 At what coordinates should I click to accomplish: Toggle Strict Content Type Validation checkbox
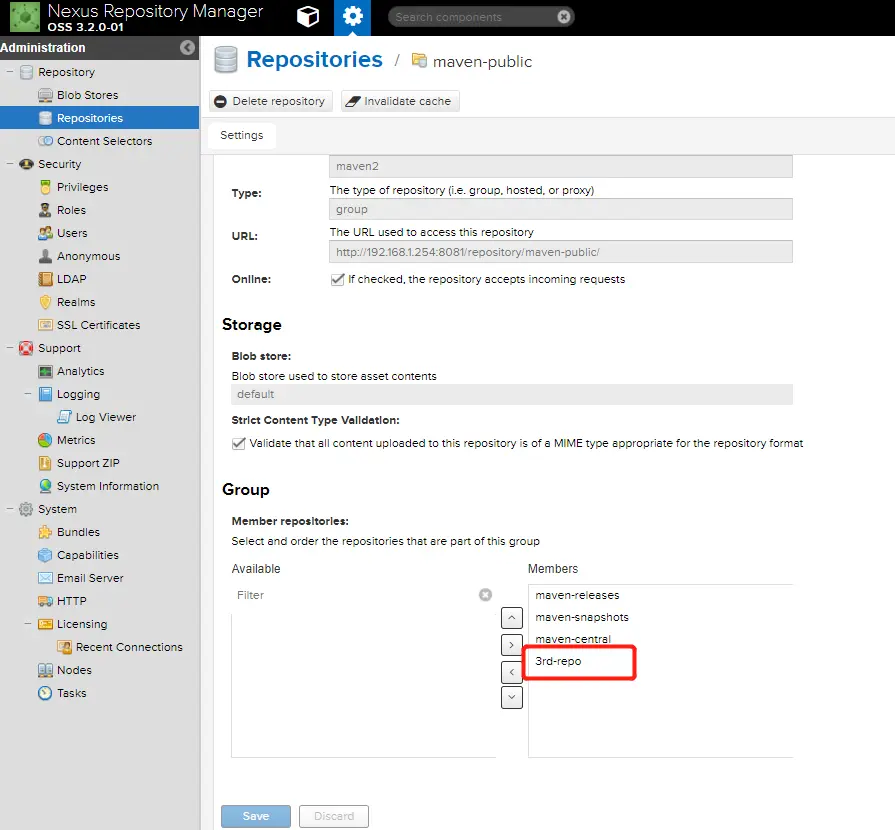pyautogui.click(x=239, y=444)
